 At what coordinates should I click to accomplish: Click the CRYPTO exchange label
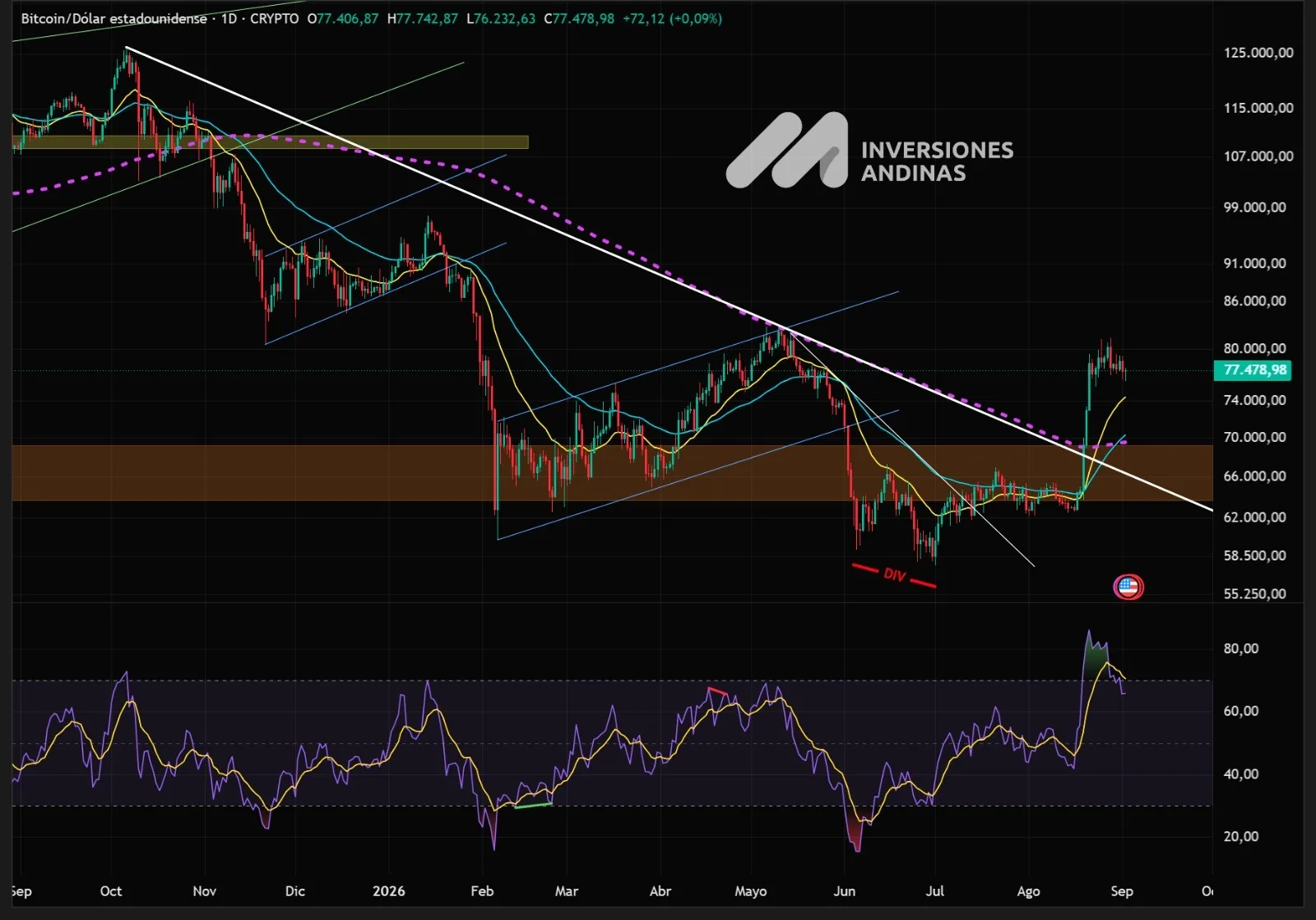(x=274, y=18)
